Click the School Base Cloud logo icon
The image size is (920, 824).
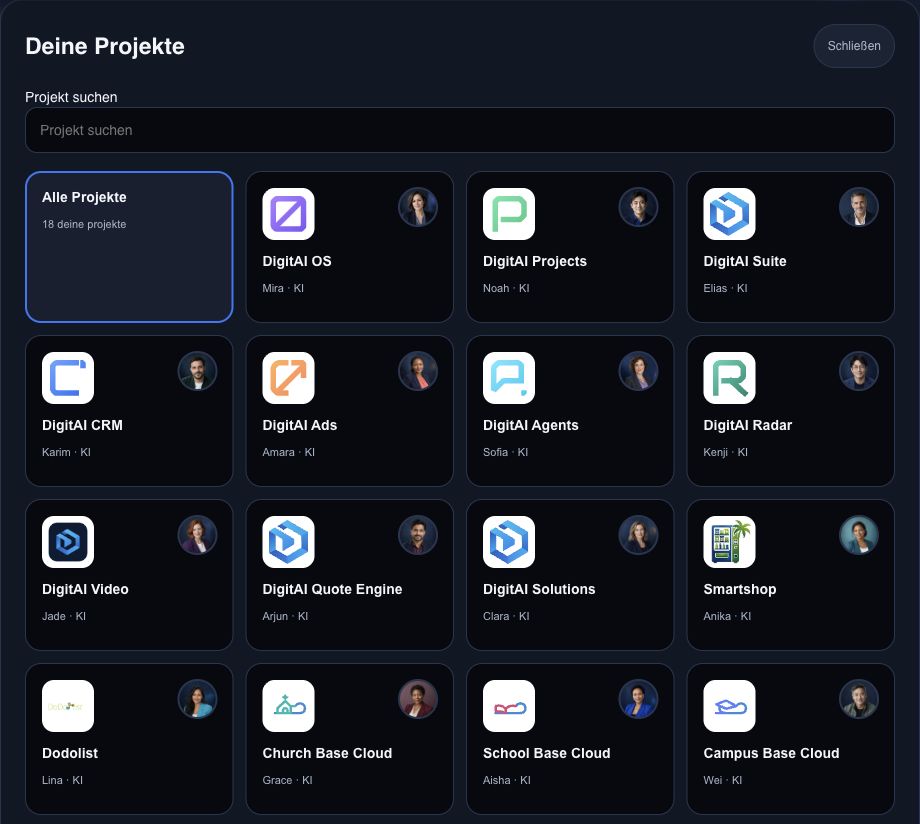[509, 706]
